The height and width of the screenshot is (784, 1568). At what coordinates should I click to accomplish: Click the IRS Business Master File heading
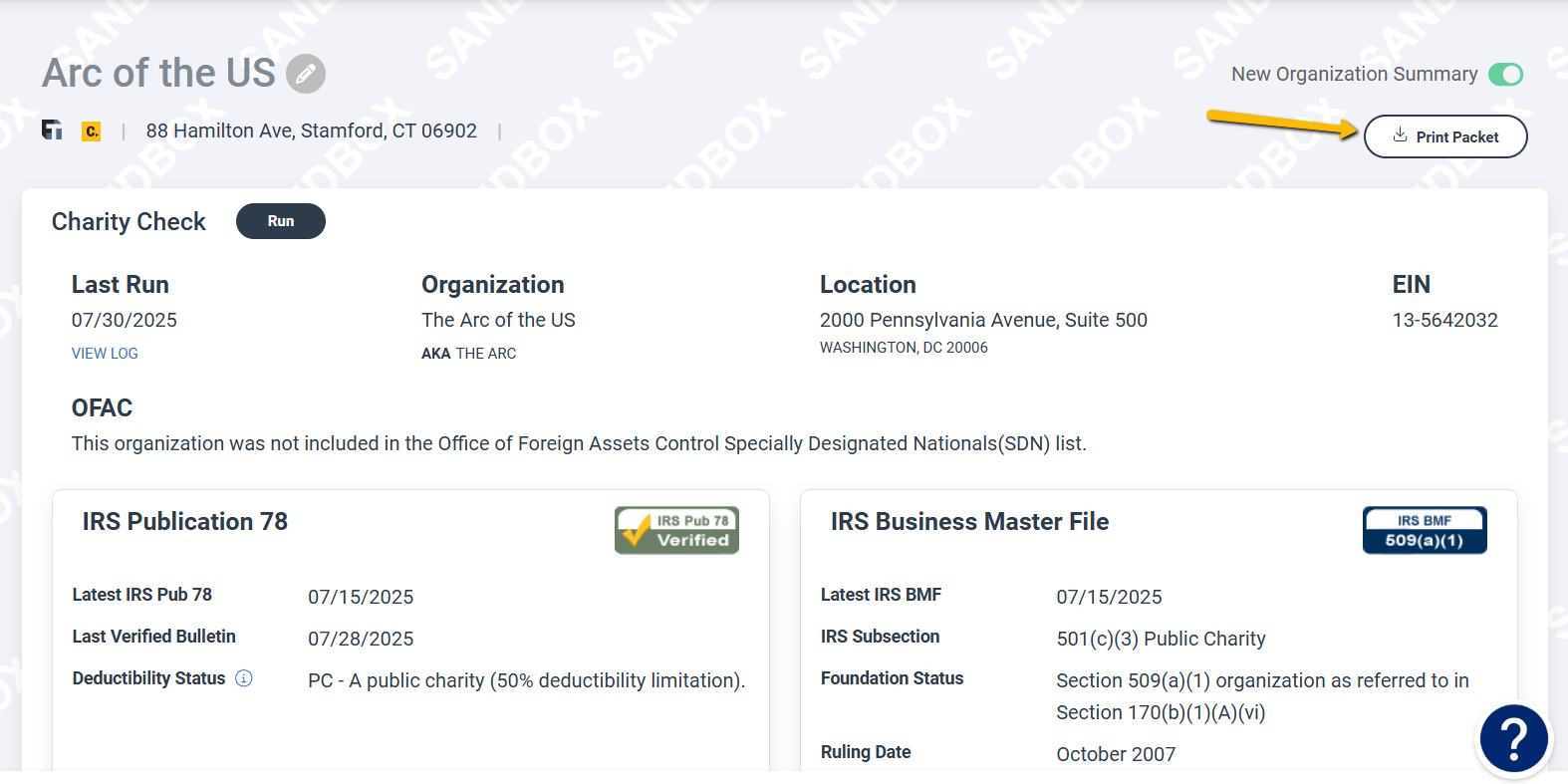click(x=969, y=521)
